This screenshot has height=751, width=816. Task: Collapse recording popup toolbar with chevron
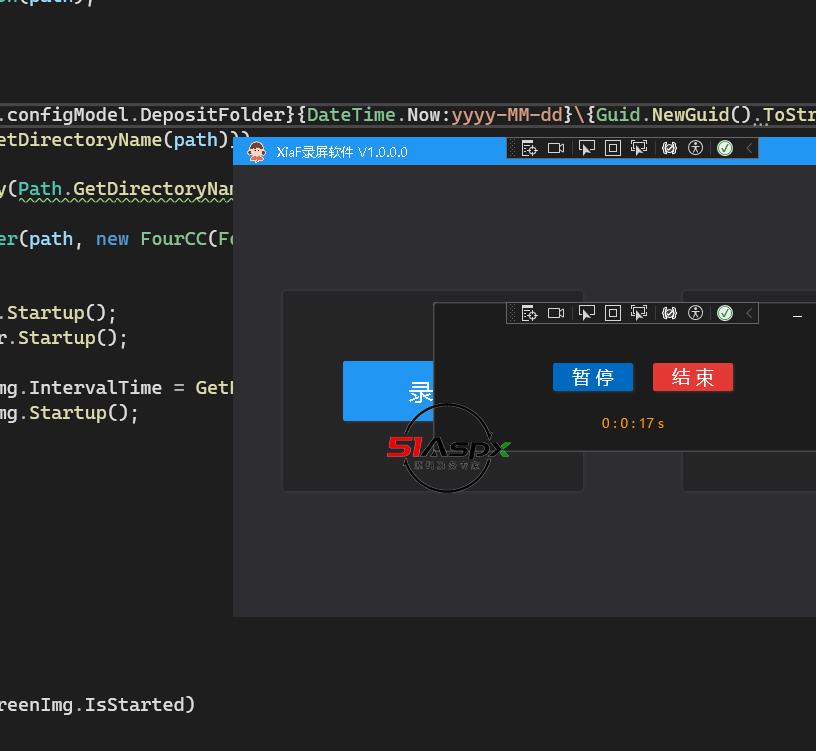click(749, 313)
